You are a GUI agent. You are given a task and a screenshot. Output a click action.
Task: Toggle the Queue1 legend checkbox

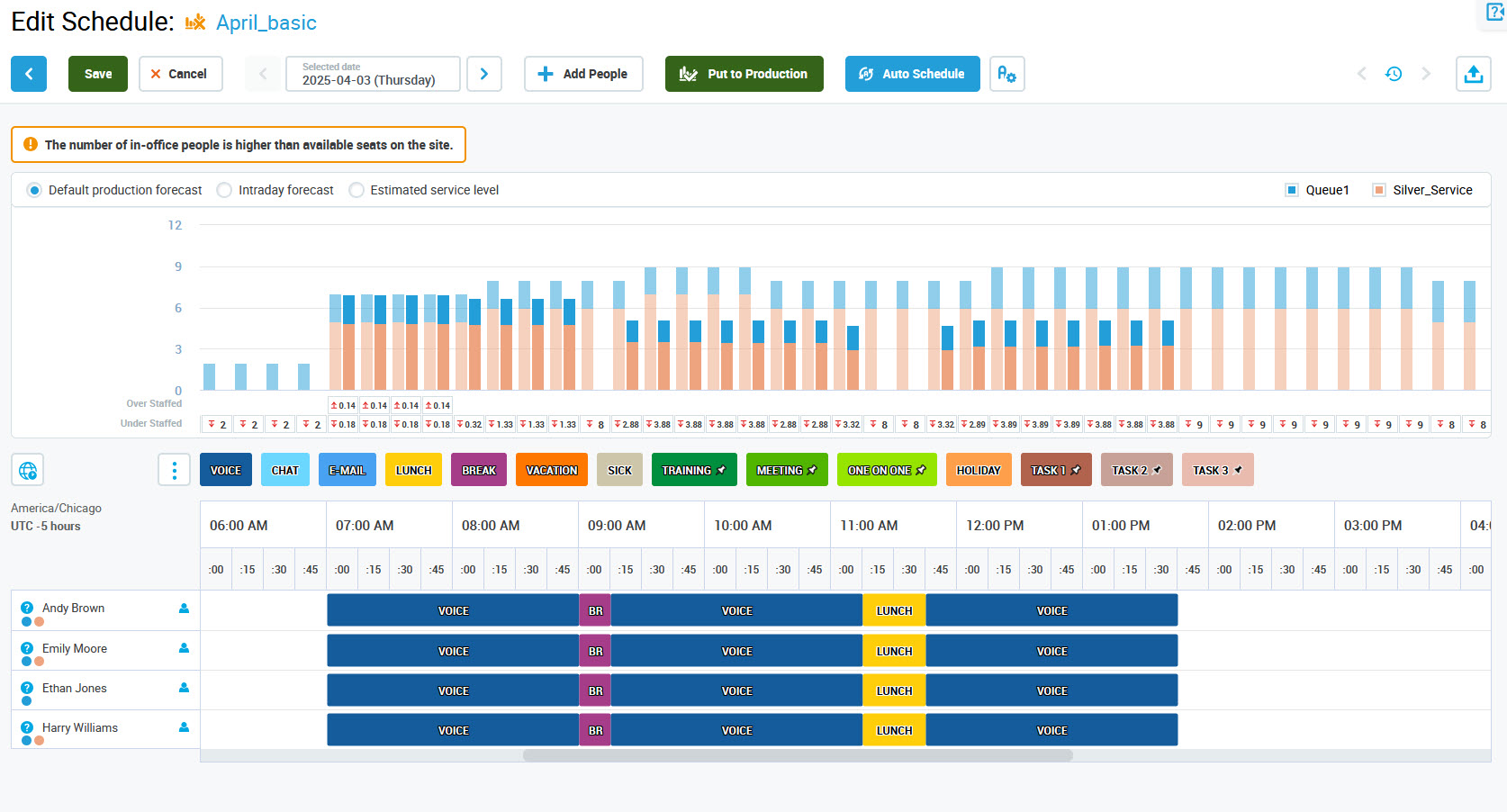pos(1292,190)
